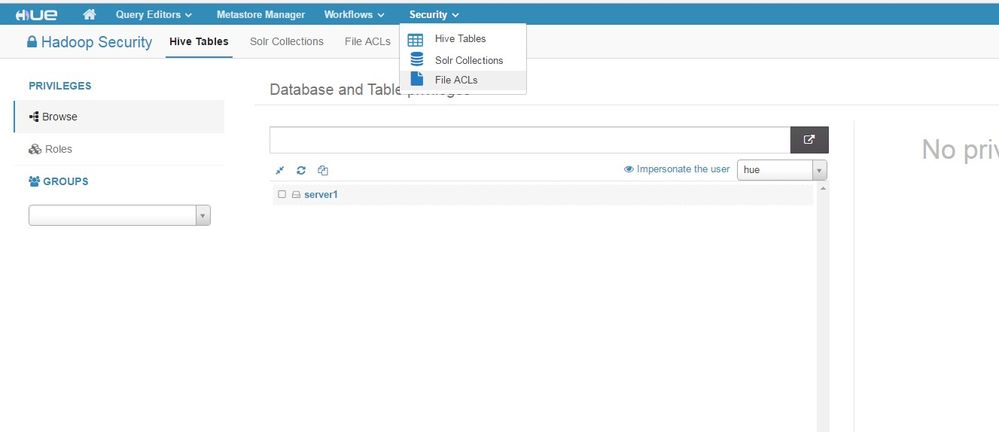Switch to the Hive Tables tab

pyautogui.click(x=199, y=41)
